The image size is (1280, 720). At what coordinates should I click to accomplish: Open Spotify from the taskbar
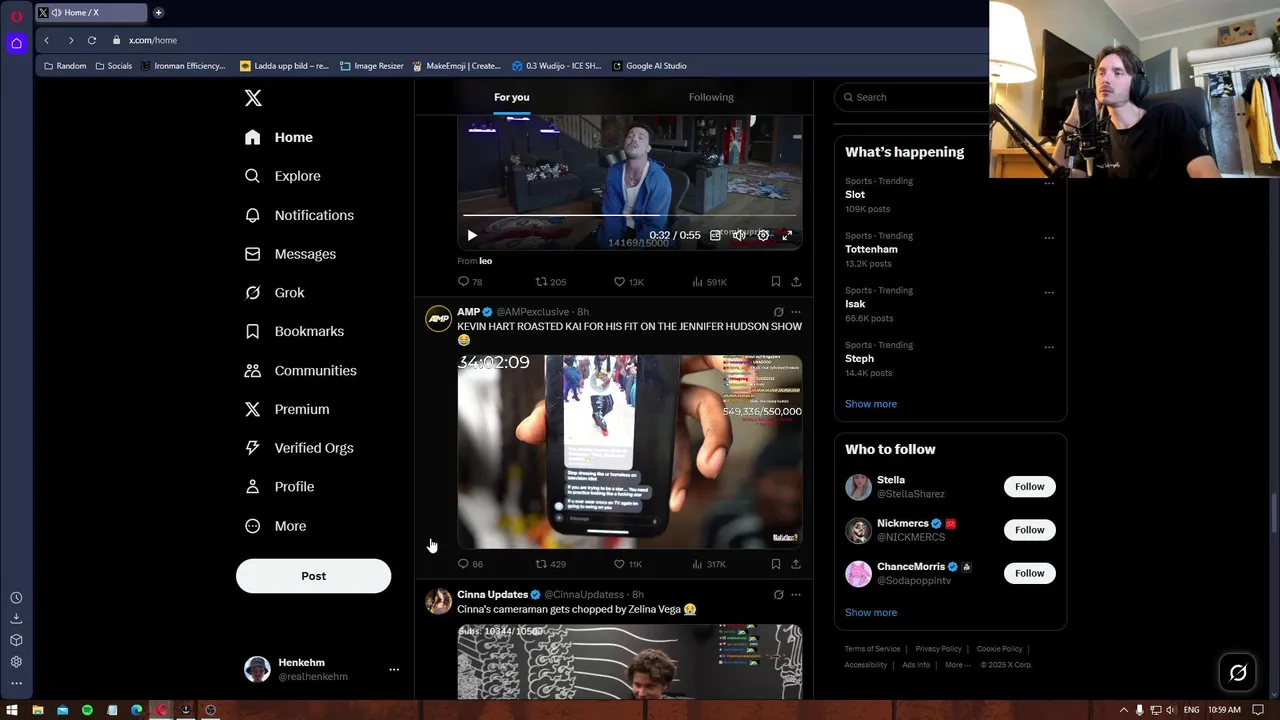[87, 710]
